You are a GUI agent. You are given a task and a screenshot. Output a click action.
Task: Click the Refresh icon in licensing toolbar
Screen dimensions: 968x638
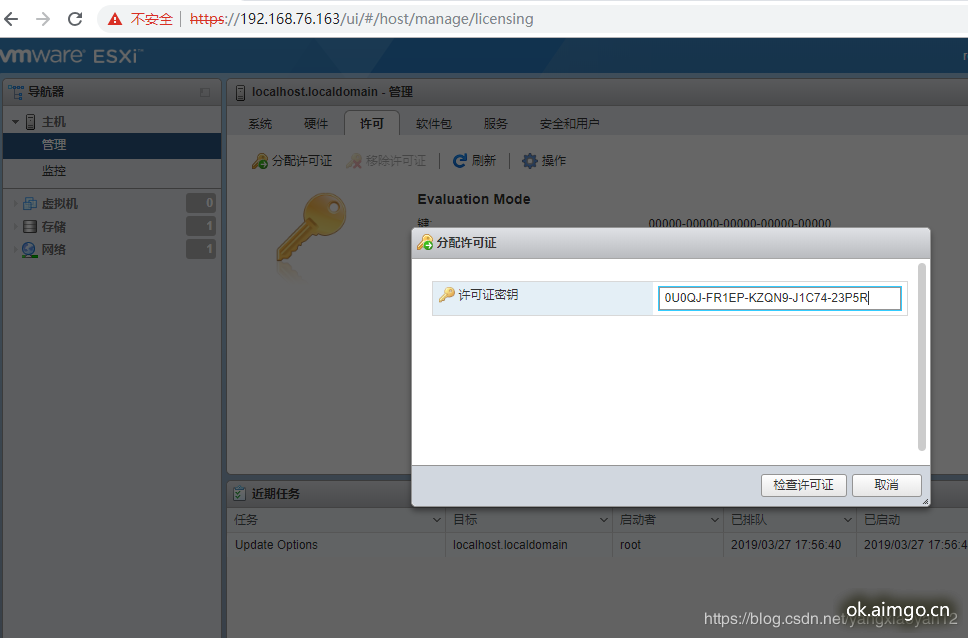pyautogui.click(x=460, y=161)
